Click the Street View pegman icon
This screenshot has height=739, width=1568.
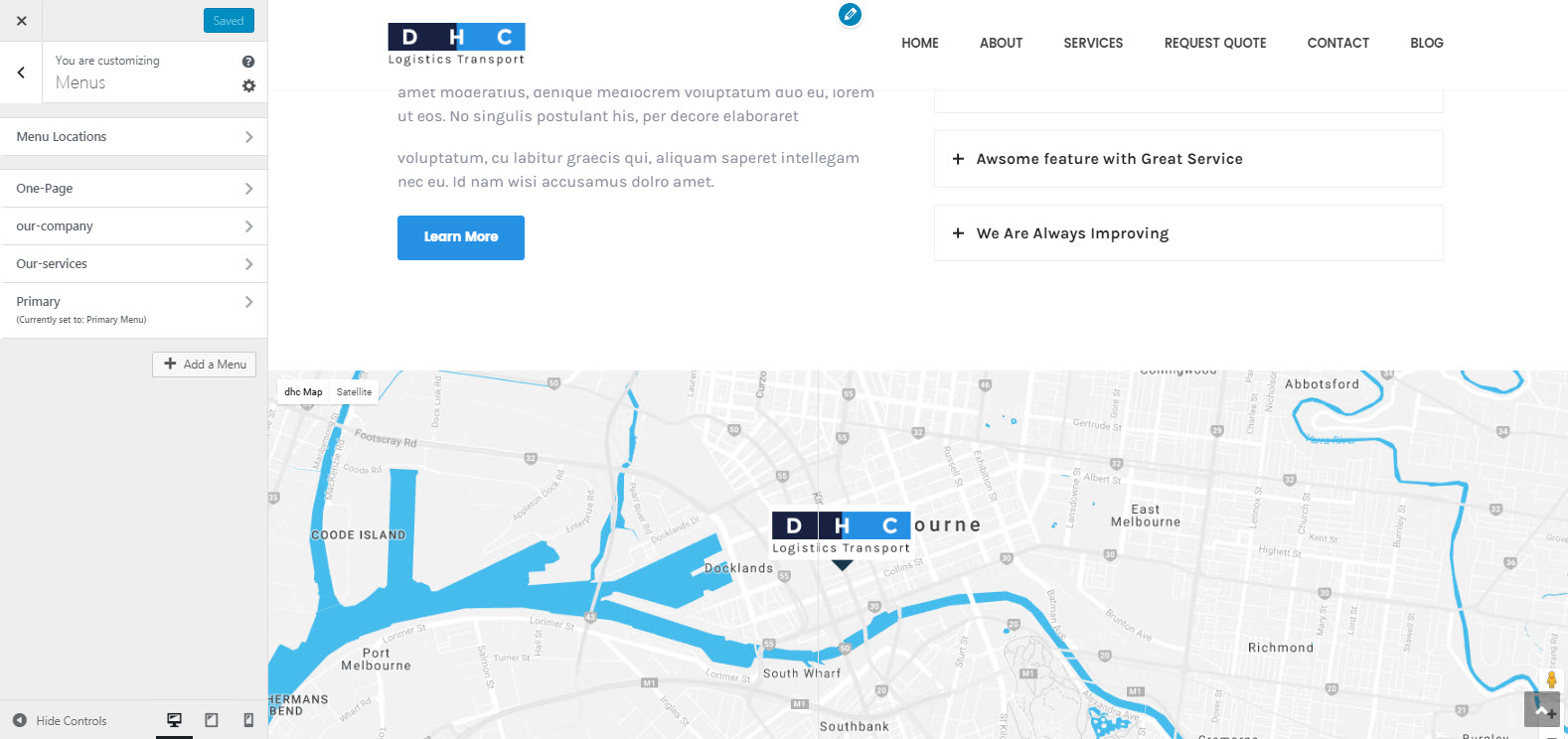(1551, 679)
